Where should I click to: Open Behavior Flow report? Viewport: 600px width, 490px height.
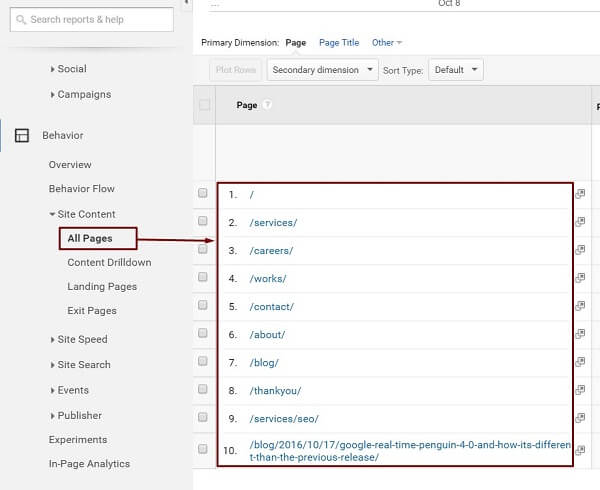[x=82, y=189]
